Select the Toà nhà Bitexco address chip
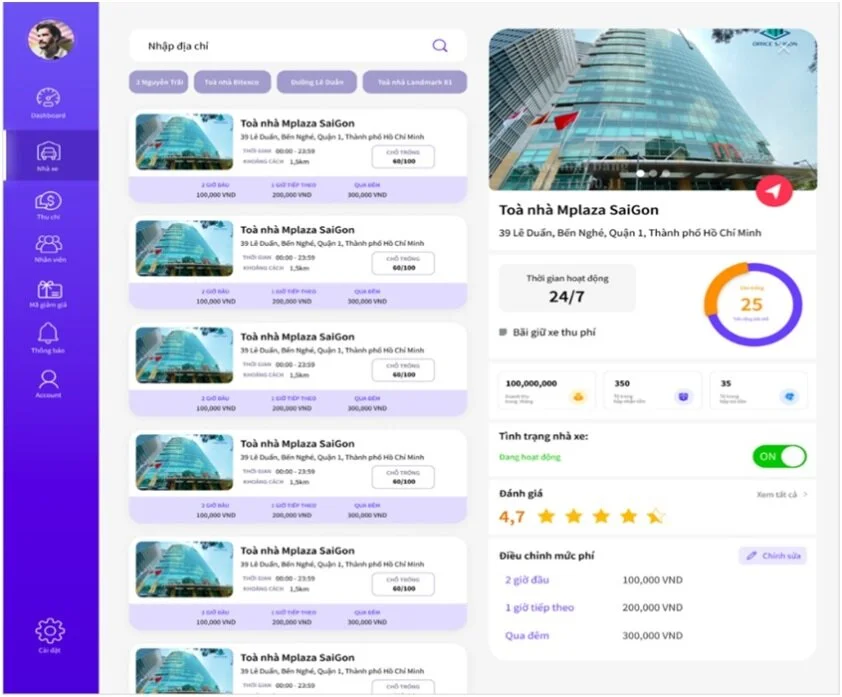842x697 pixels. click(x=232, y=82)
